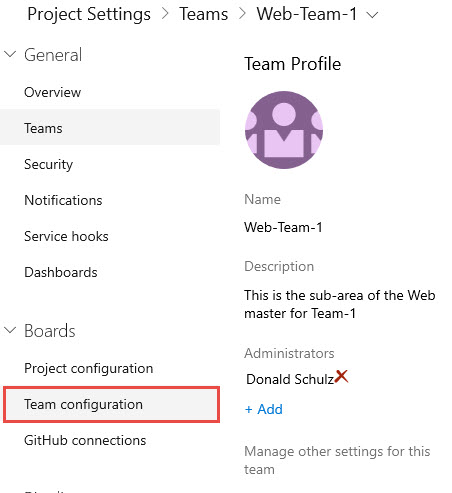Open Project configuration under Boards

[88, 368]
